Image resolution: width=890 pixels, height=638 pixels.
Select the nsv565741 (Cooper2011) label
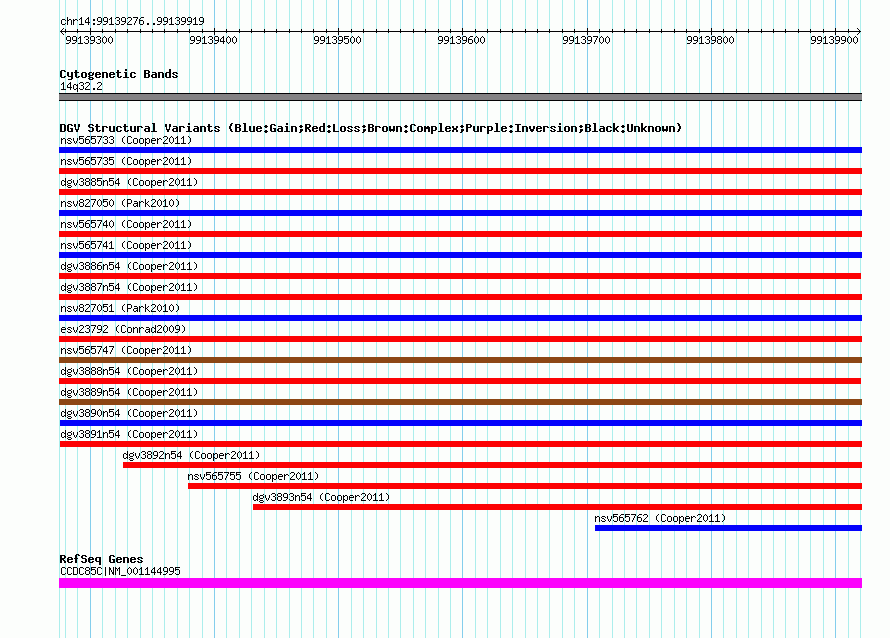point(126,245)
